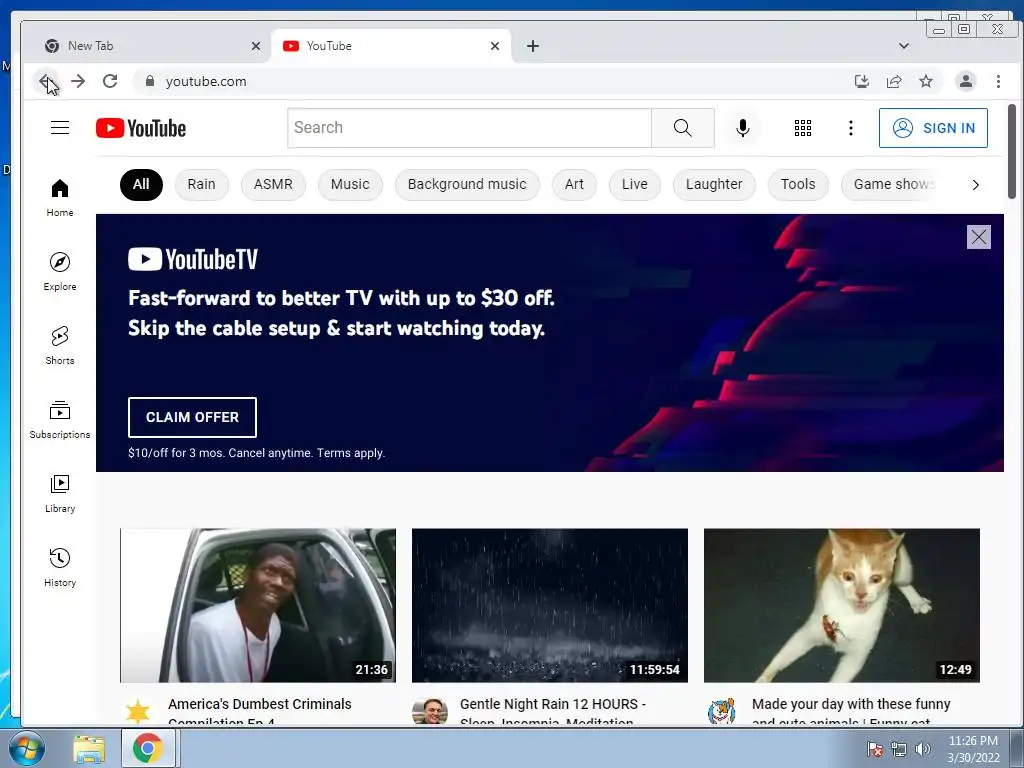1024x768 pixels.
Task: Open Explore in sidebar
Action: pyautogui.click(x=59, y=272)
